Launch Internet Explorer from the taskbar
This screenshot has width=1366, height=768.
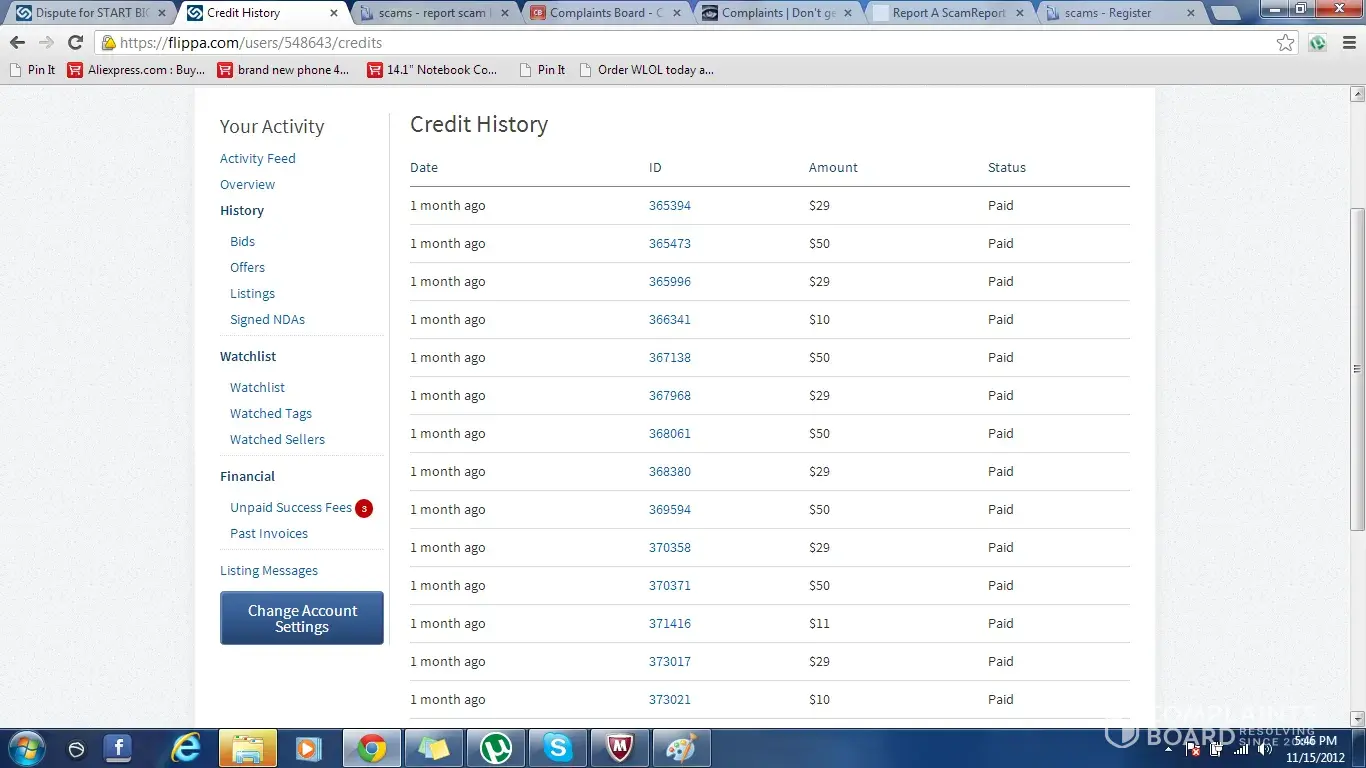(186, 747)
